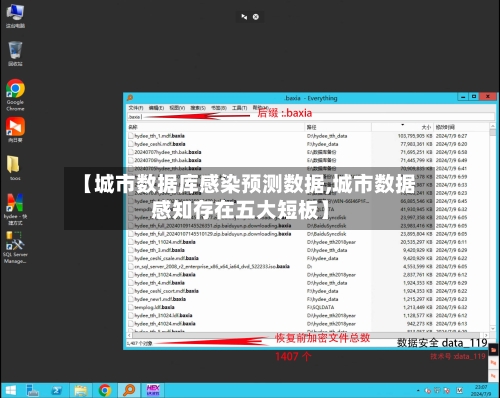Select hydee_ceshi_csale.mdf.baxia in the results

[166, 258]
